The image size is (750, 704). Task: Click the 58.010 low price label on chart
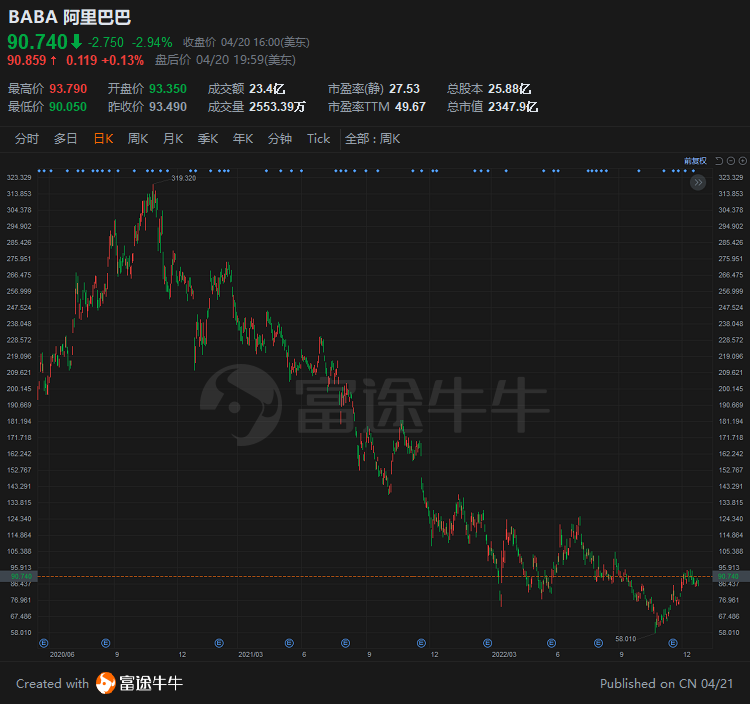pyautogui.click(x=626, y=638)
